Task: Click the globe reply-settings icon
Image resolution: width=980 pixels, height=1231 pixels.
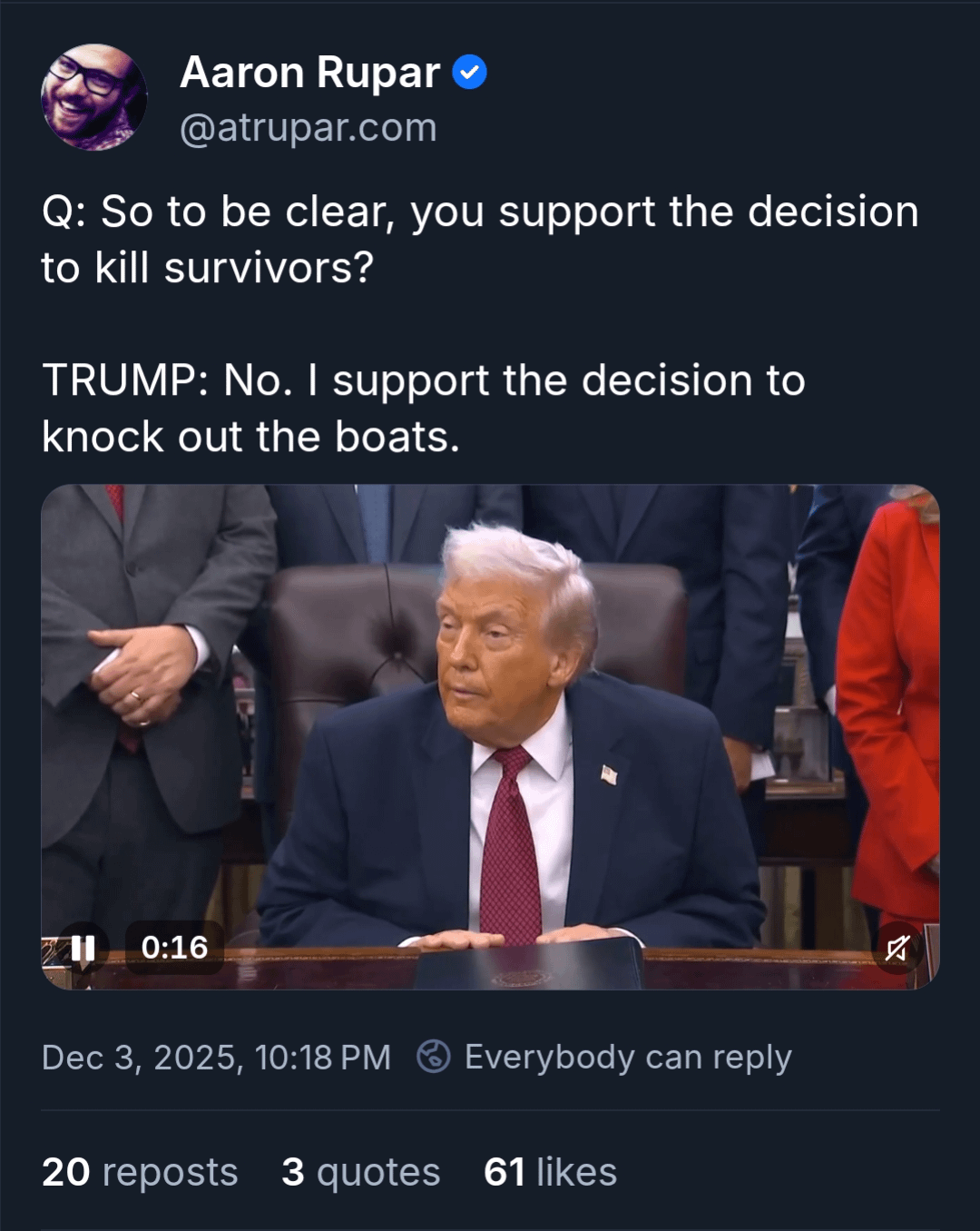Action: [x=433, y=1057]
